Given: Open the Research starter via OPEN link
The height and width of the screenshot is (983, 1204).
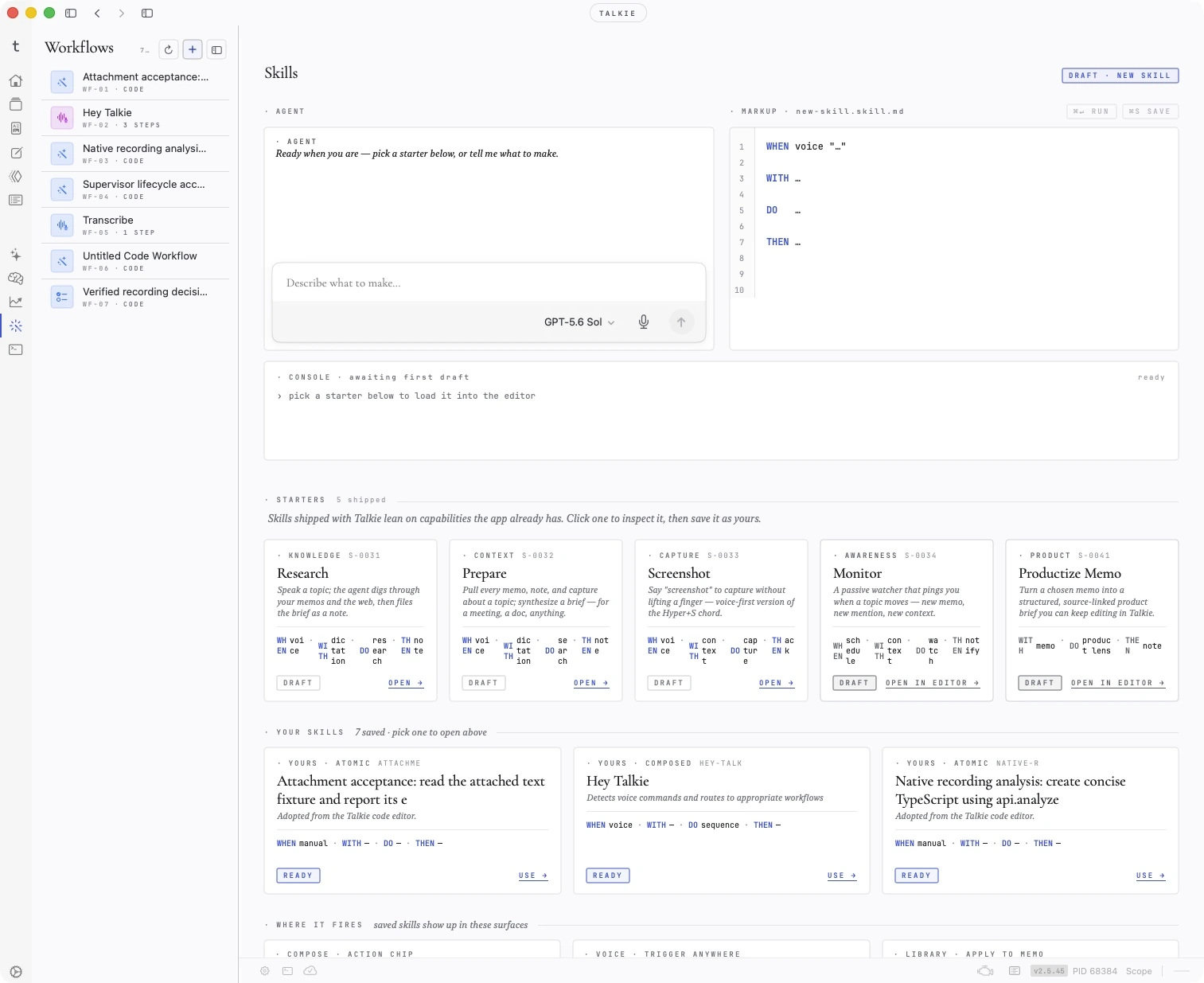Looking at the screenshot, I should (406, 683).
